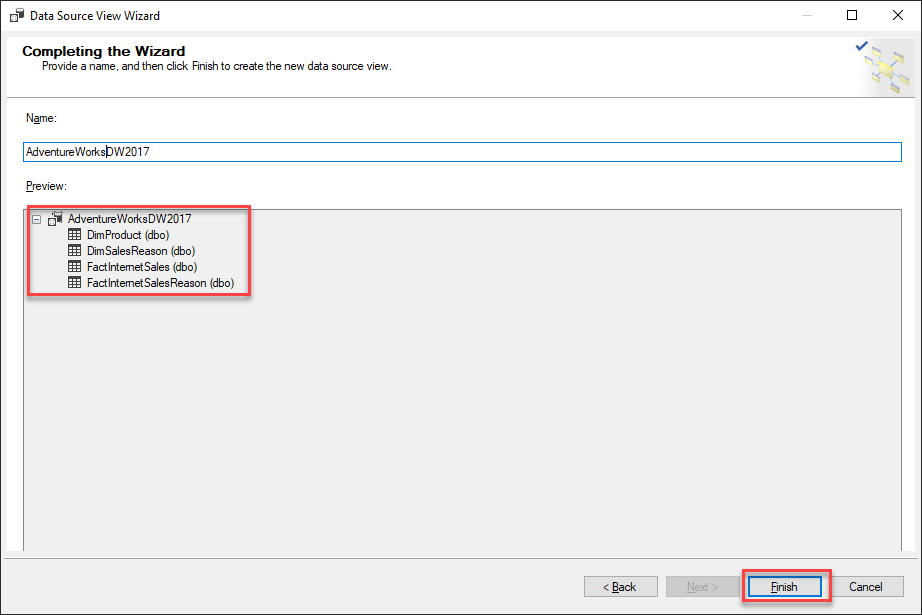Click the table icon next to DimProduct
The width and height of the screenshot is (922, 615).
pyautogui.click(x=74, y=234)
